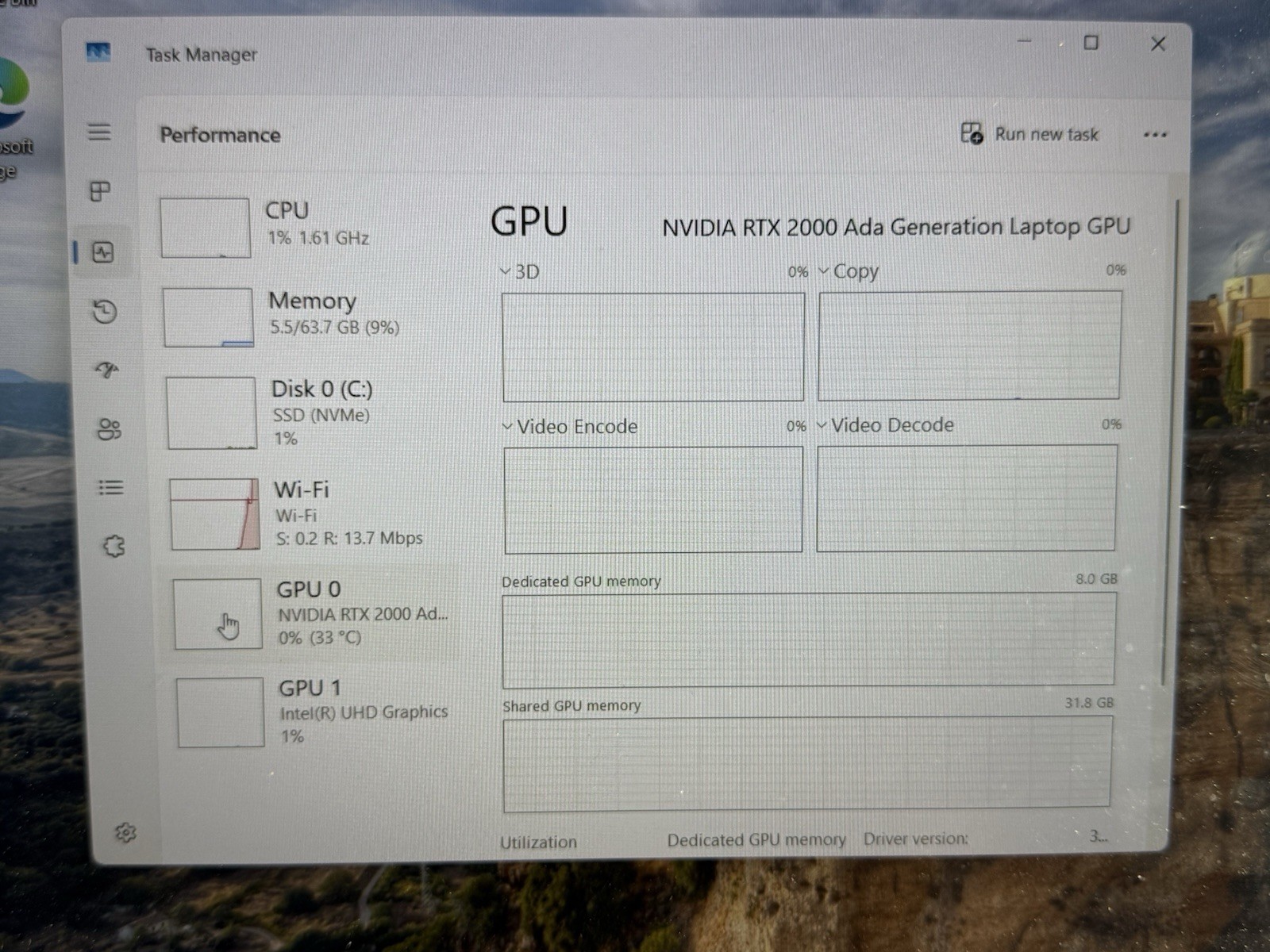Open the App history page icon
Viewport: 1270px width, 952px height.
[x=105, y=311]
